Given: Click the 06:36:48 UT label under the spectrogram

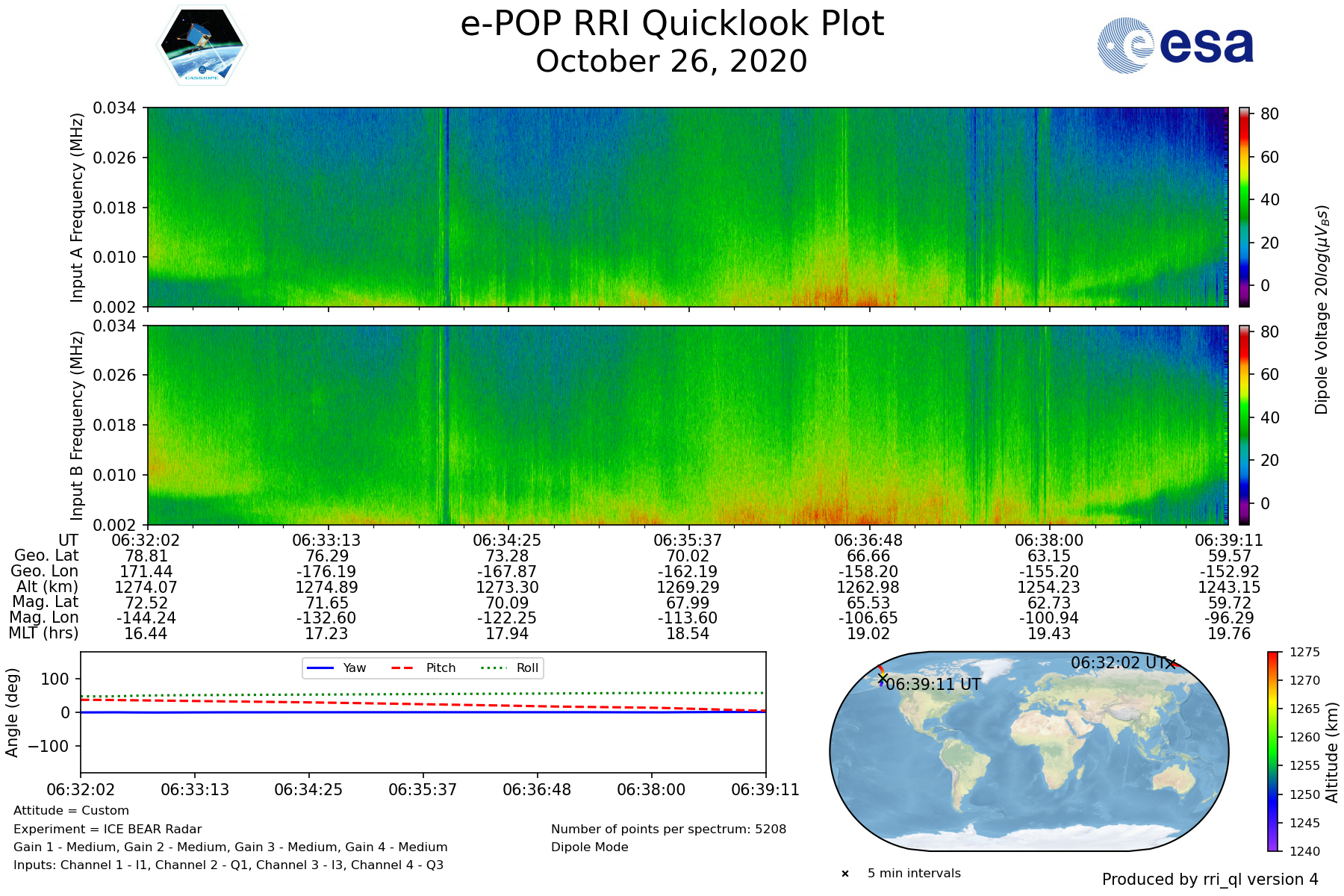Looking at the screenshot, I should (868, 541).
